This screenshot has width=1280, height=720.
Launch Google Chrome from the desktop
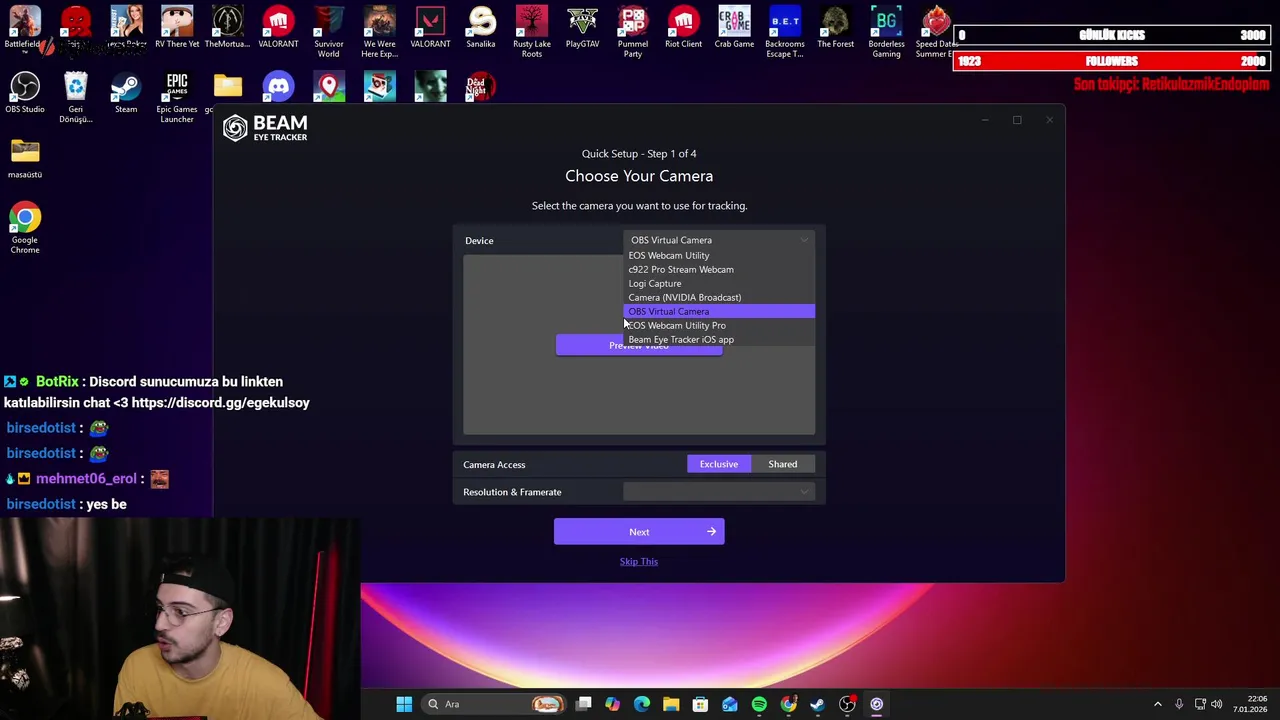(25, 228)
